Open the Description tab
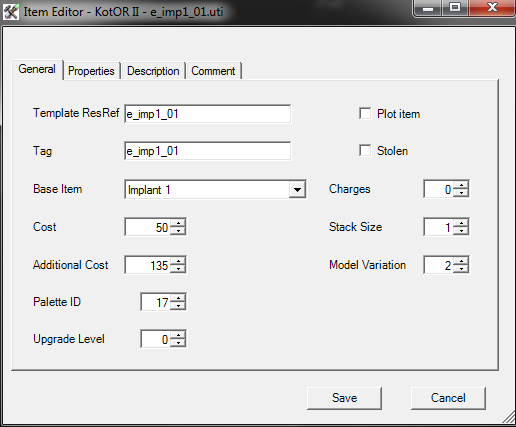This screenshot has height=427, width=516. pyautogui.click(x=153, y=71)
